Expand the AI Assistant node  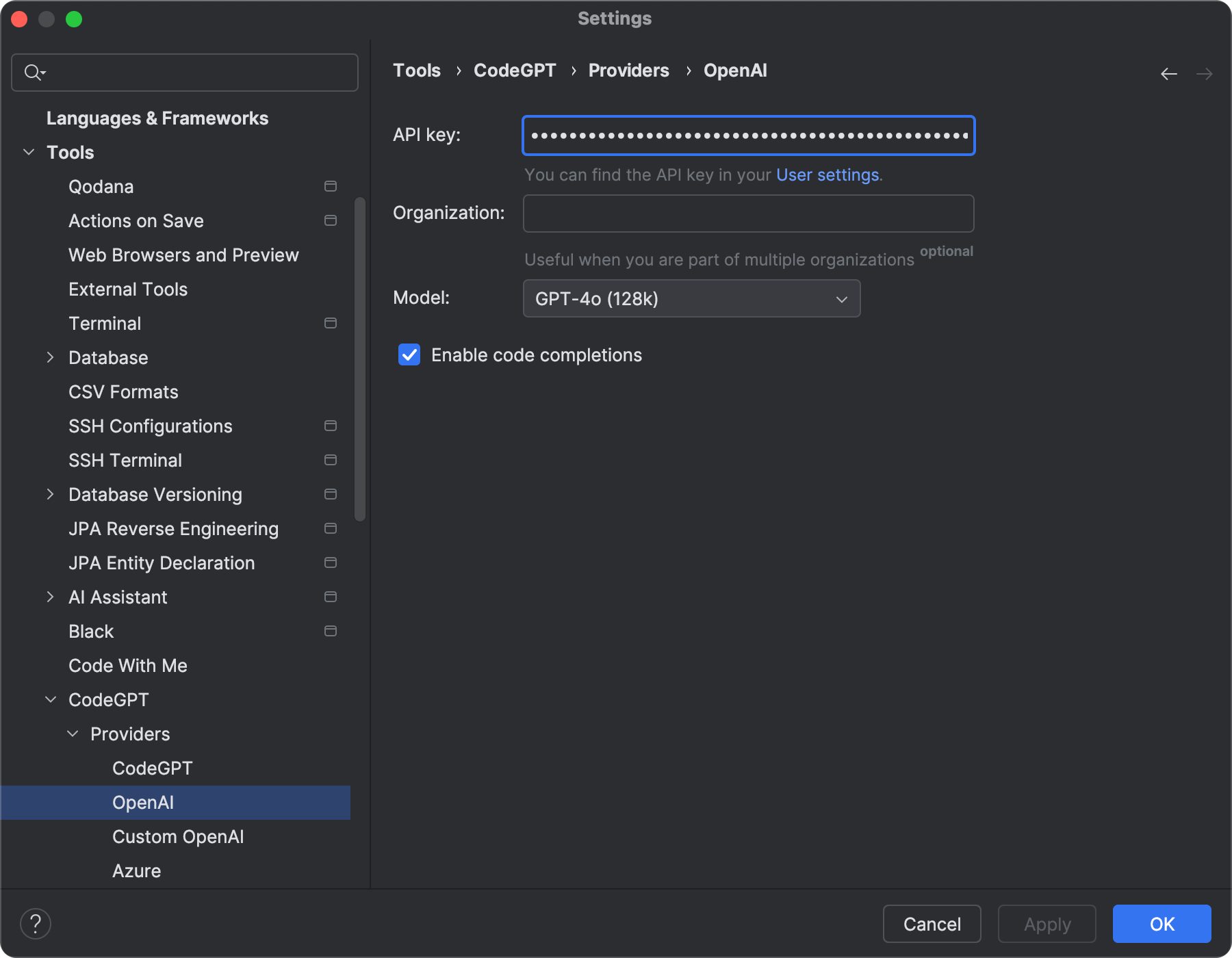[x=50, y=597]
